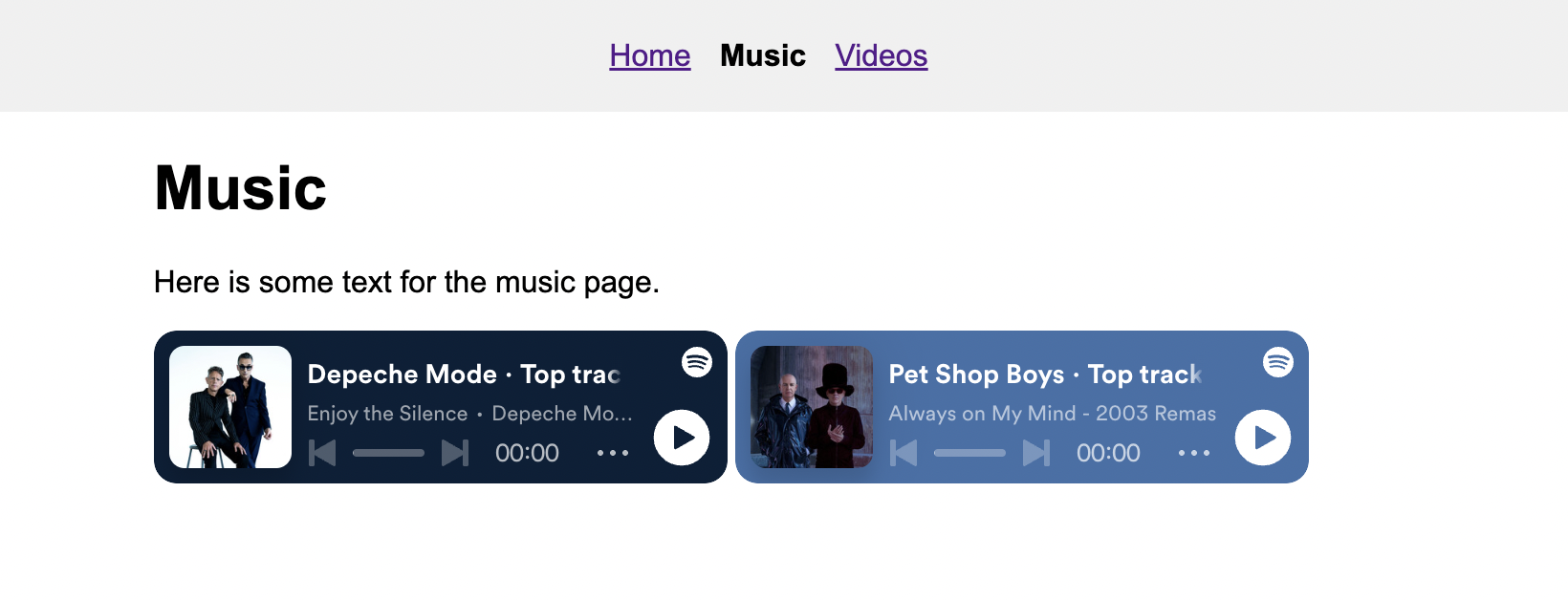Skip to previous track in Pet Shop Boys player
The image size is (1568, 600).
[904, 453]
